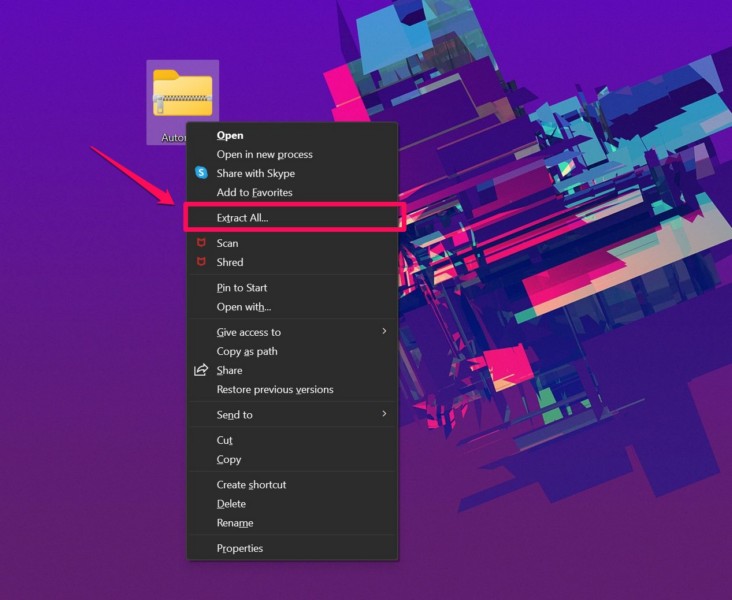Viewport: 732px width, 600px height.
Task: Select Create shortcut option
Action: (251, 484)
